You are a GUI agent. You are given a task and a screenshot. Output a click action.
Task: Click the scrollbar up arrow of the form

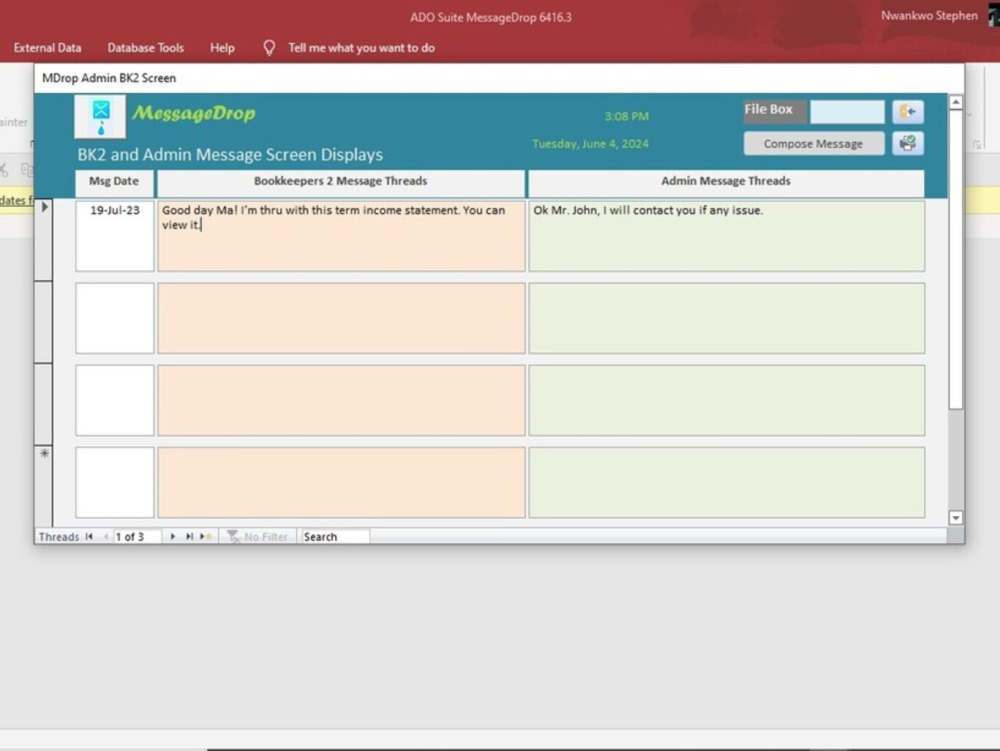tap(955, 102)
